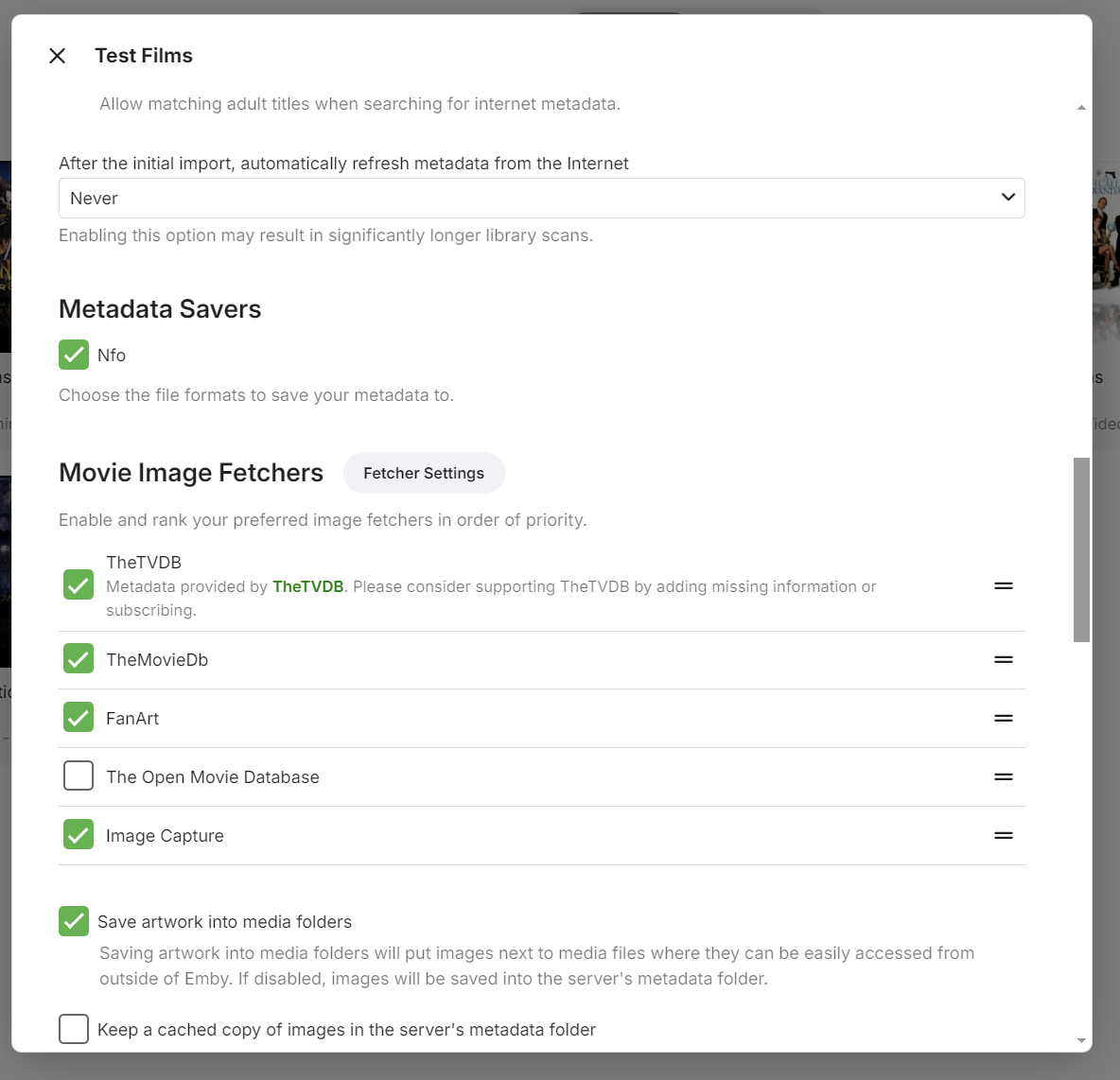Open the metadata refresh interval dropdown
Screen dimensions: 1120x1080
541,199
